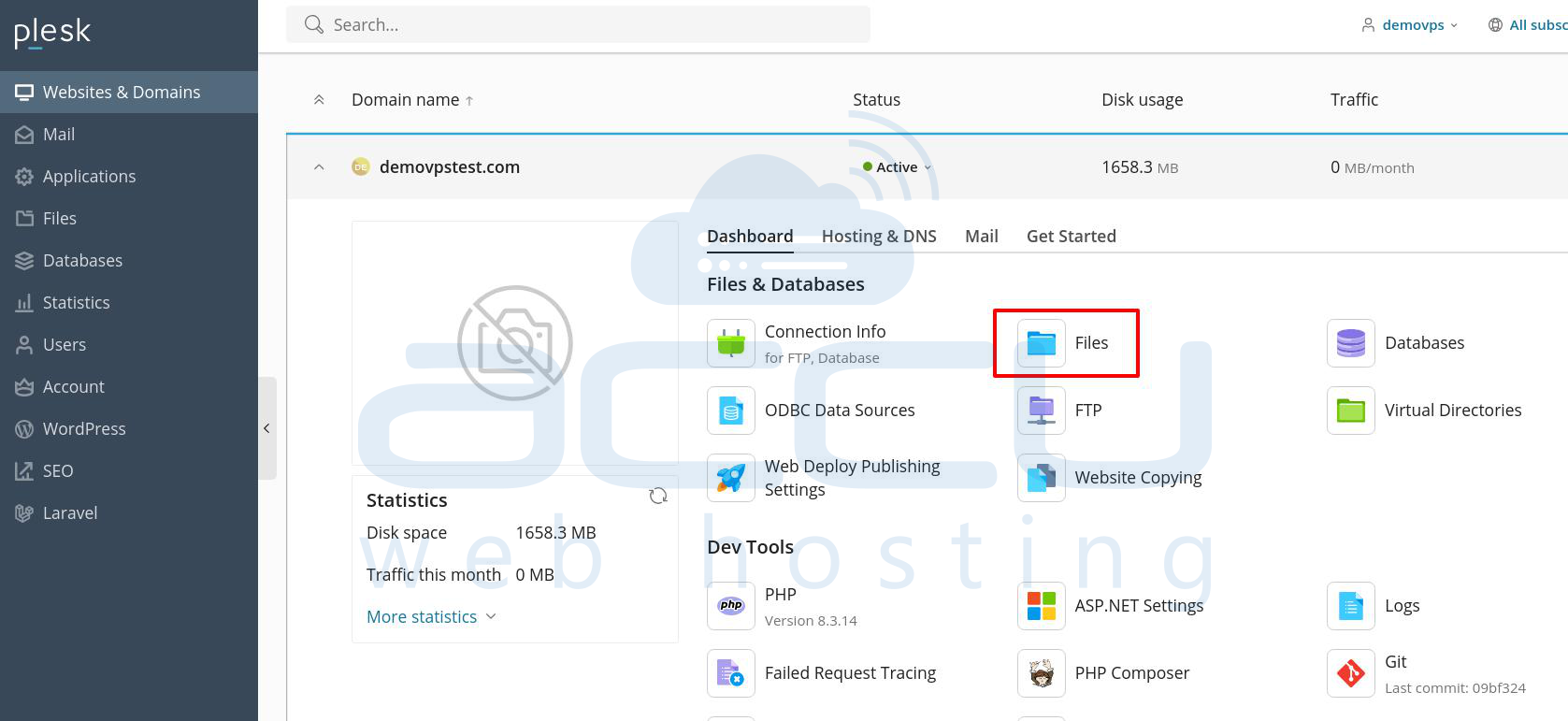Image resolution: width=1568 pixels, height=721 pixels.
Task: Open ASP.NET Settings icon
Action: pyautogui.click(x=1042, y=606)
